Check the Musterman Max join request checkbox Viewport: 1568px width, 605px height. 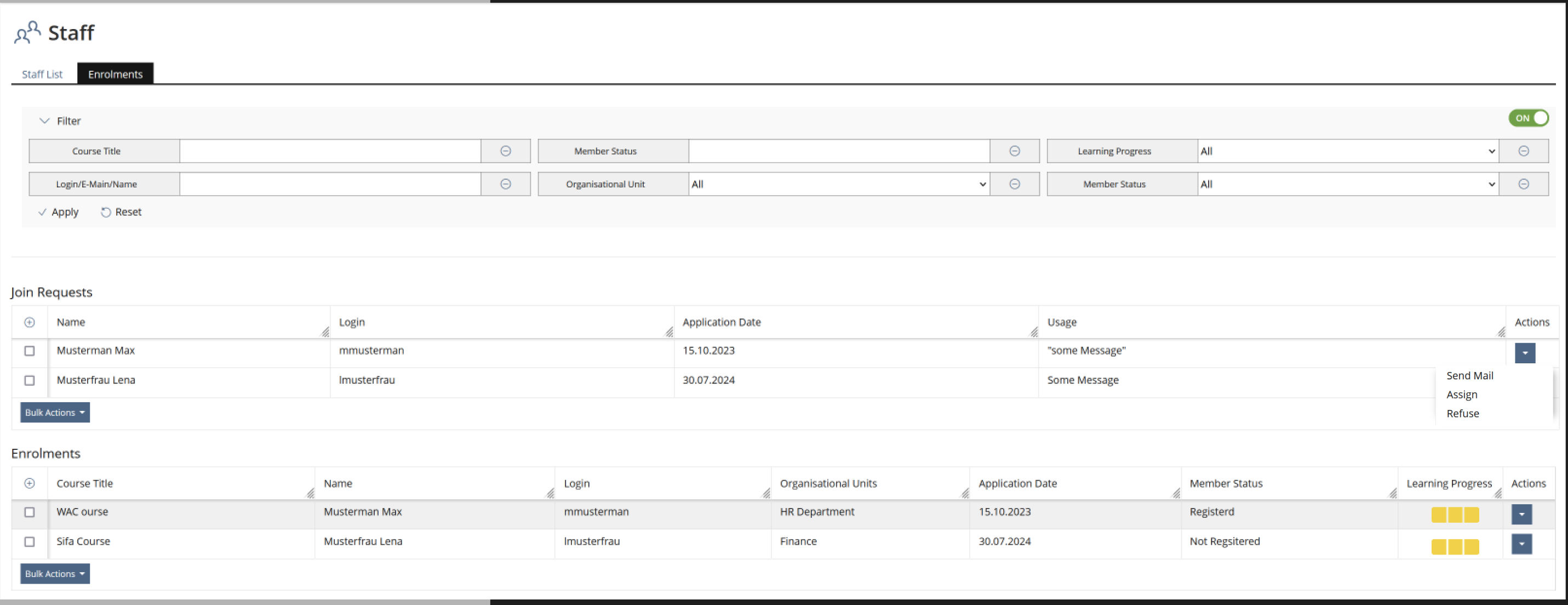point(29,351)
